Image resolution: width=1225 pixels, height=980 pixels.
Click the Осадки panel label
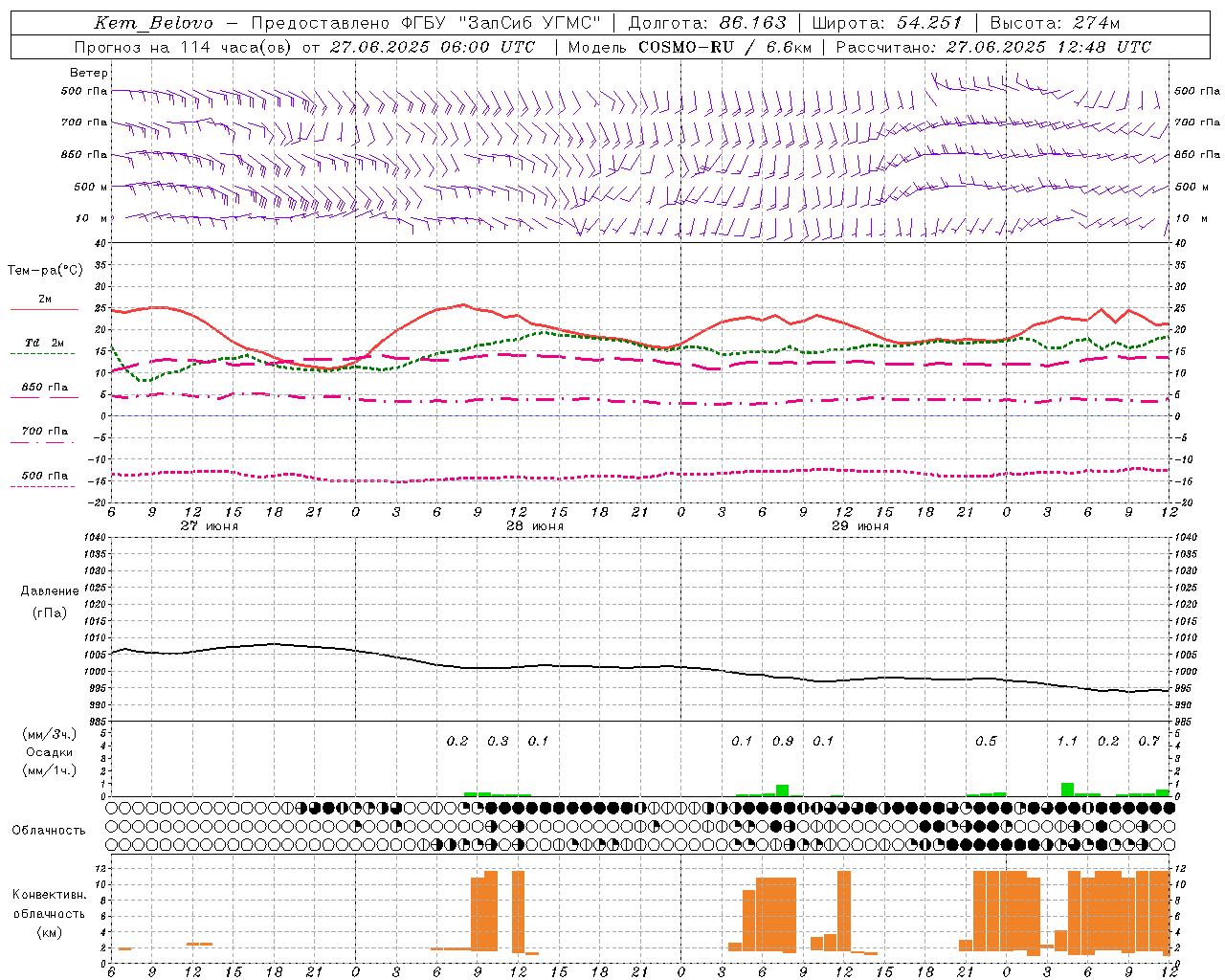coord(50,752)
